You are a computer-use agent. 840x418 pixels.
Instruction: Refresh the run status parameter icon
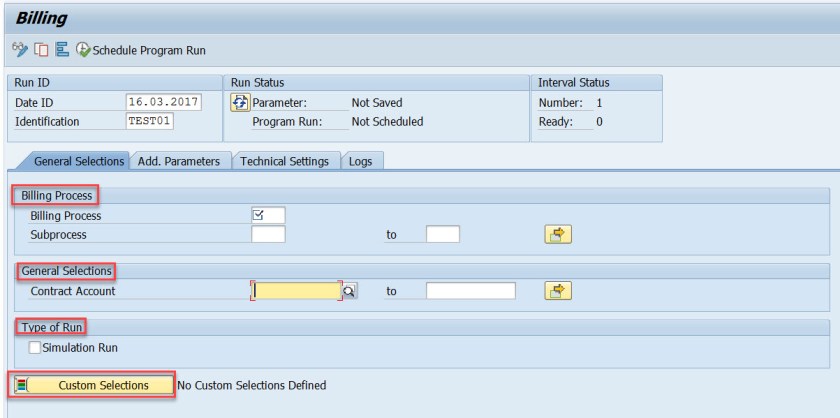coord(240,102)
